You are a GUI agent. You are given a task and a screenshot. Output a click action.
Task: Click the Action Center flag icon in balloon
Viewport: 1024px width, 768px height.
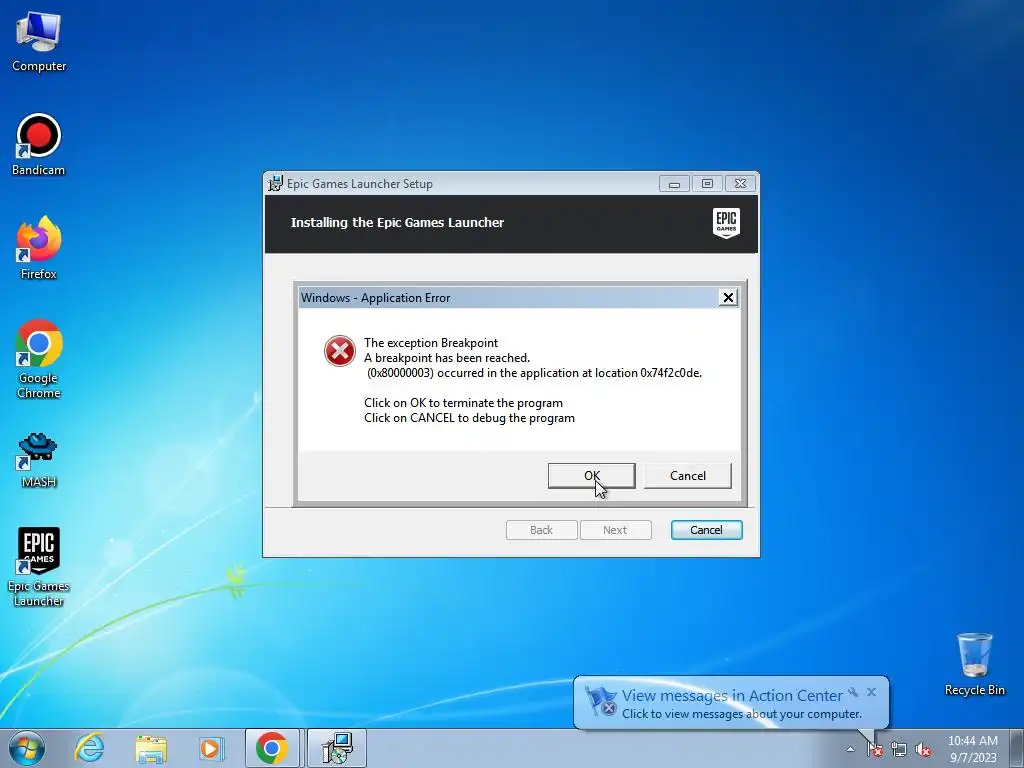600,701
